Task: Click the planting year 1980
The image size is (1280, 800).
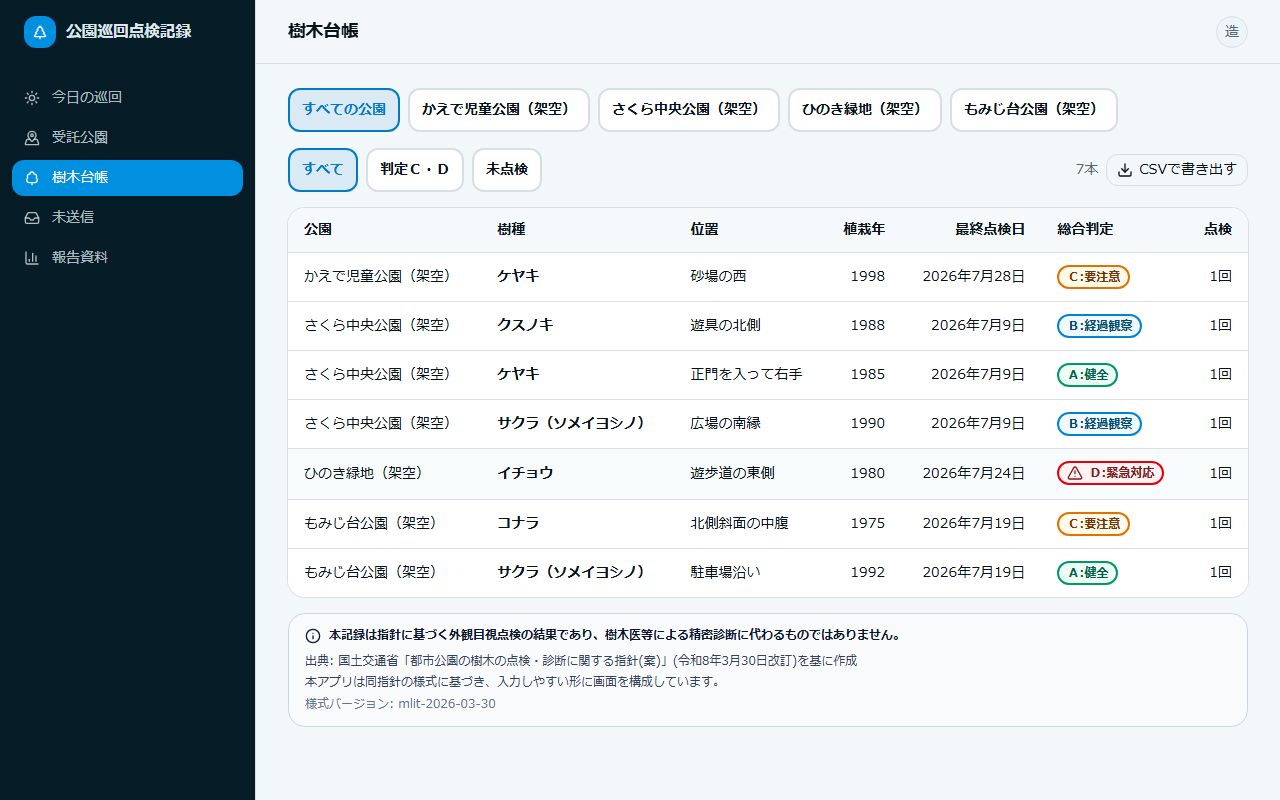Action: pos(868,474)
